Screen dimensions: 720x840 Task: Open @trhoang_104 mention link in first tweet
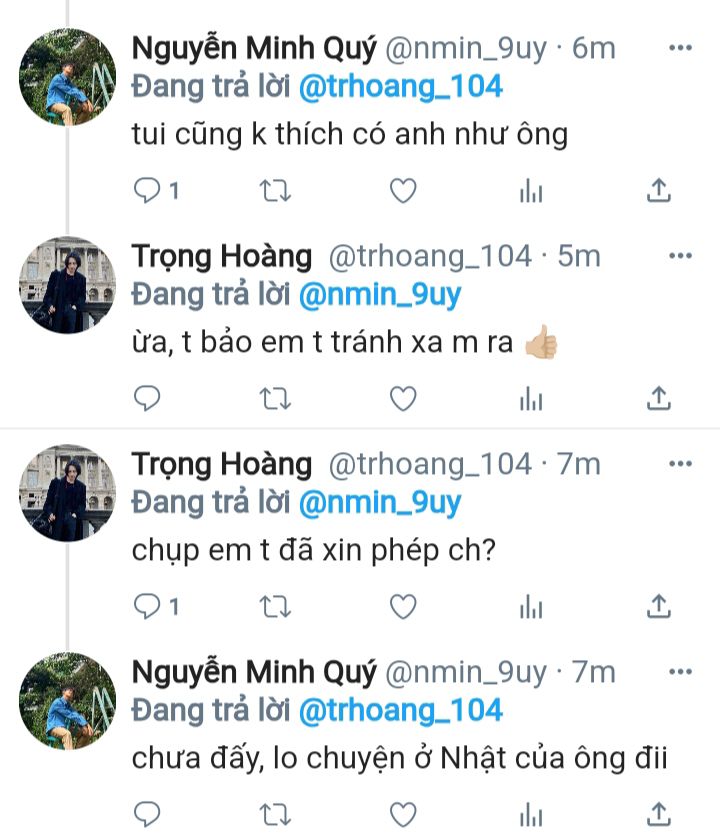click(x=400, y=88)
